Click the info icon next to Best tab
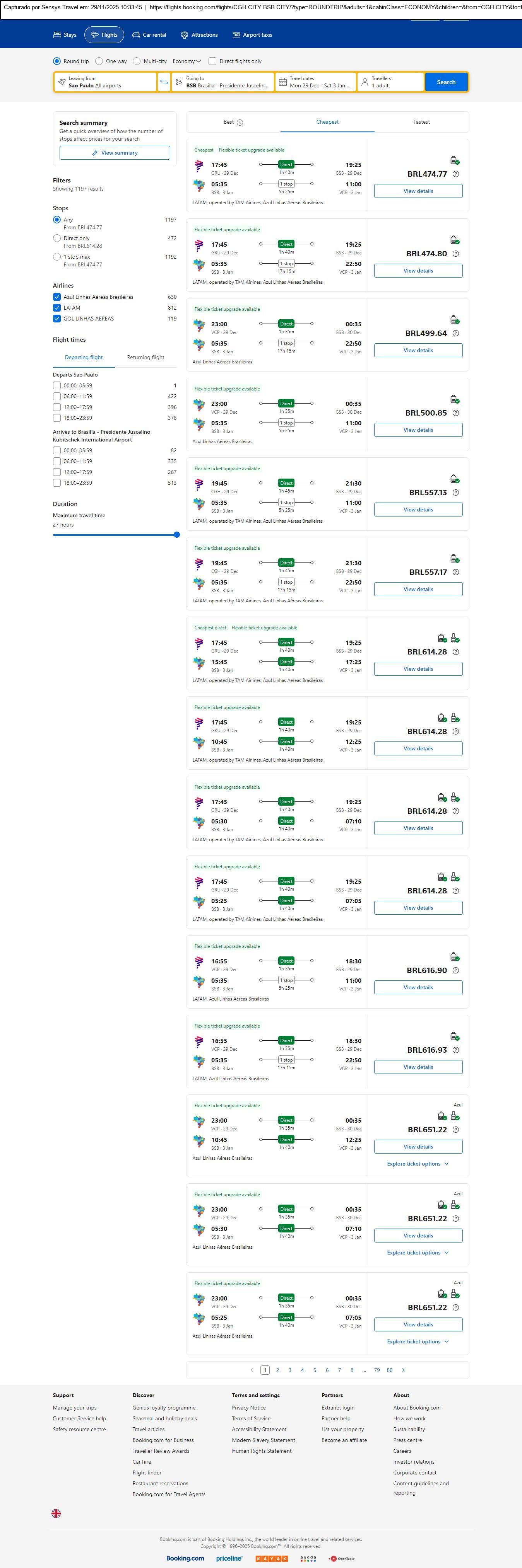The image size is (522, 1568). [x=240, y=122]
